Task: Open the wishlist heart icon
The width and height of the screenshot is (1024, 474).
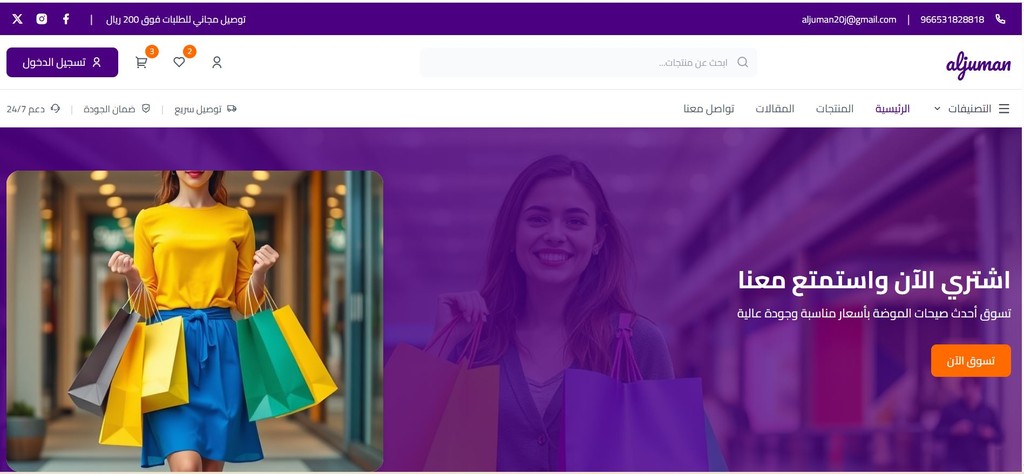Action: (179, 62)
